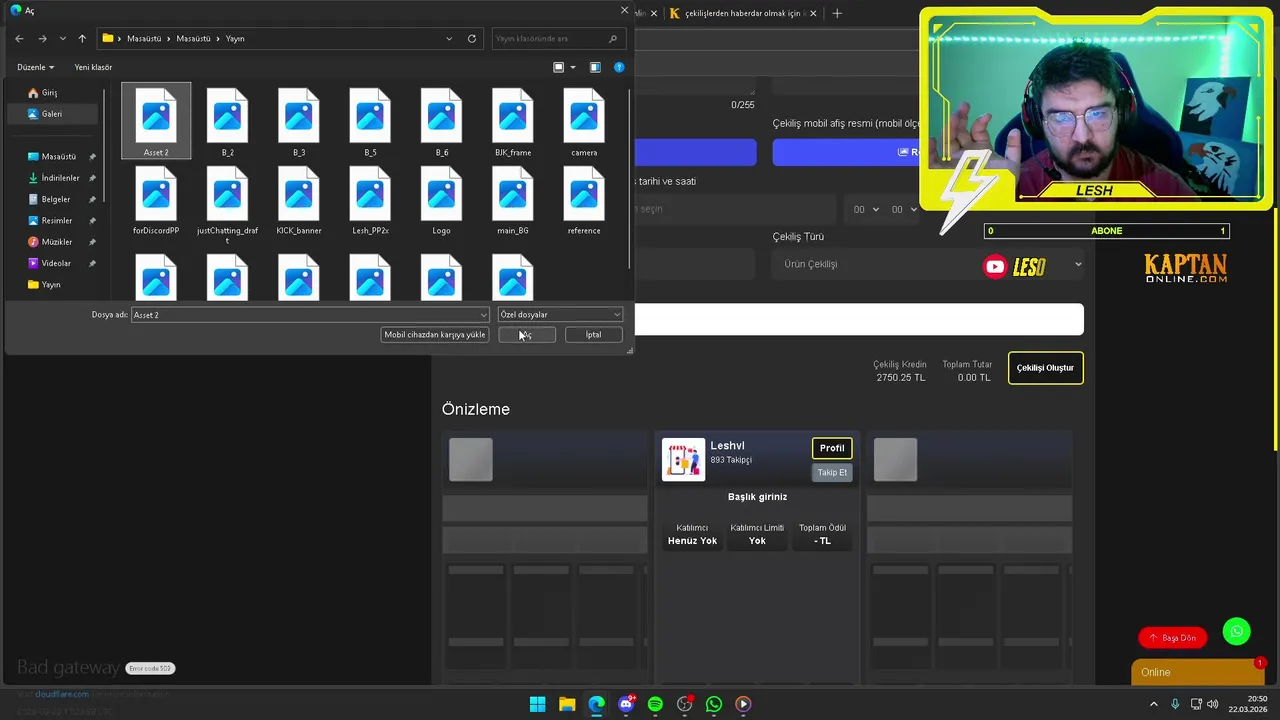Image resolution: width=1280 pixels, height=720 pixels.
Task: Select the camera image file
Action: click(x=584, y=121)
